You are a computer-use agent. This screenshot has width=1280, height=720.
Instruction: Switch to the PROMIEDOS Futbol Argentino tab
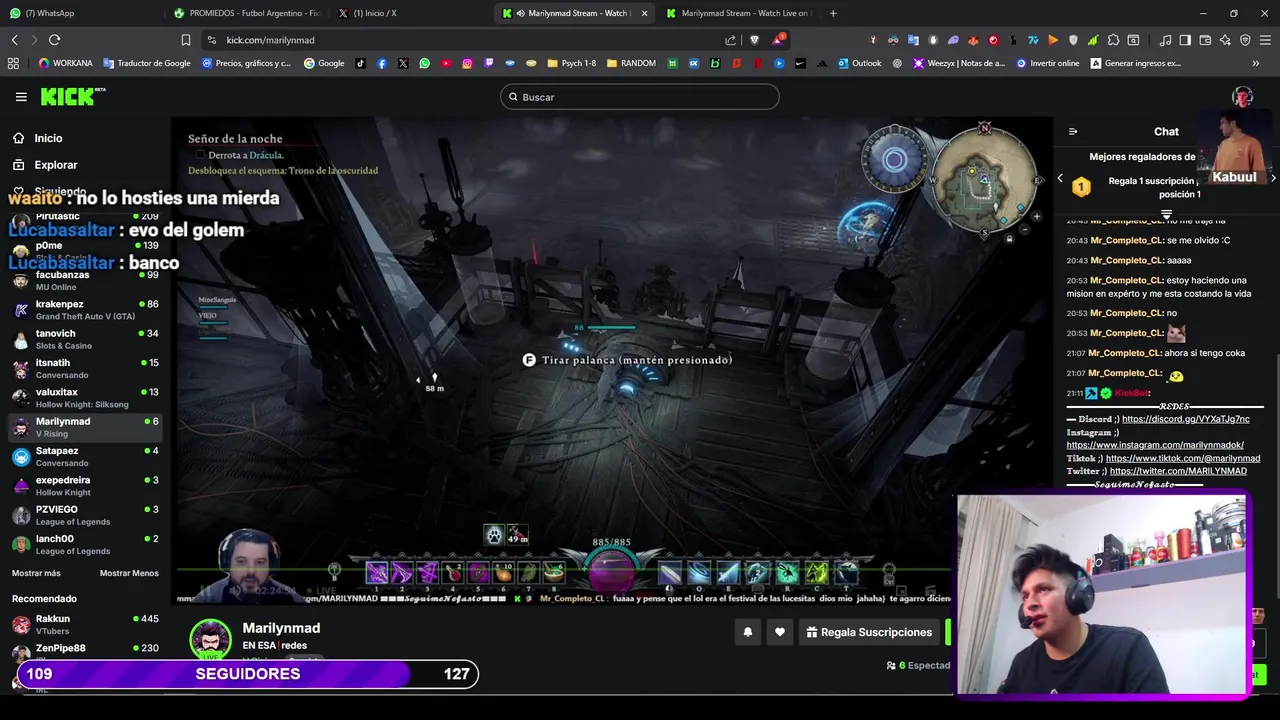coord(246,13)
